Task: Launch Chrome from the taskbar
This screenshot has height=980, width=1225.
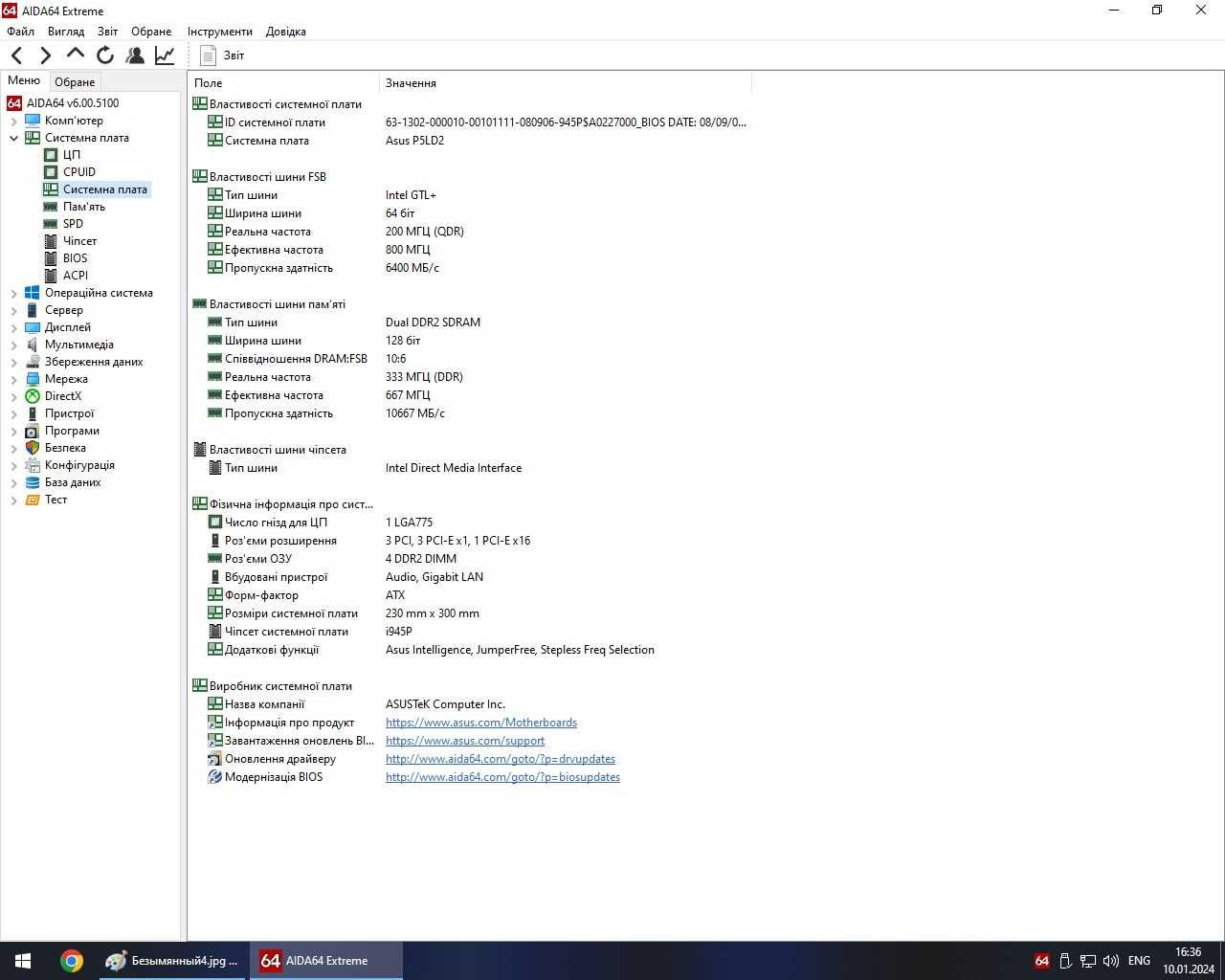Action: [72, 961]
